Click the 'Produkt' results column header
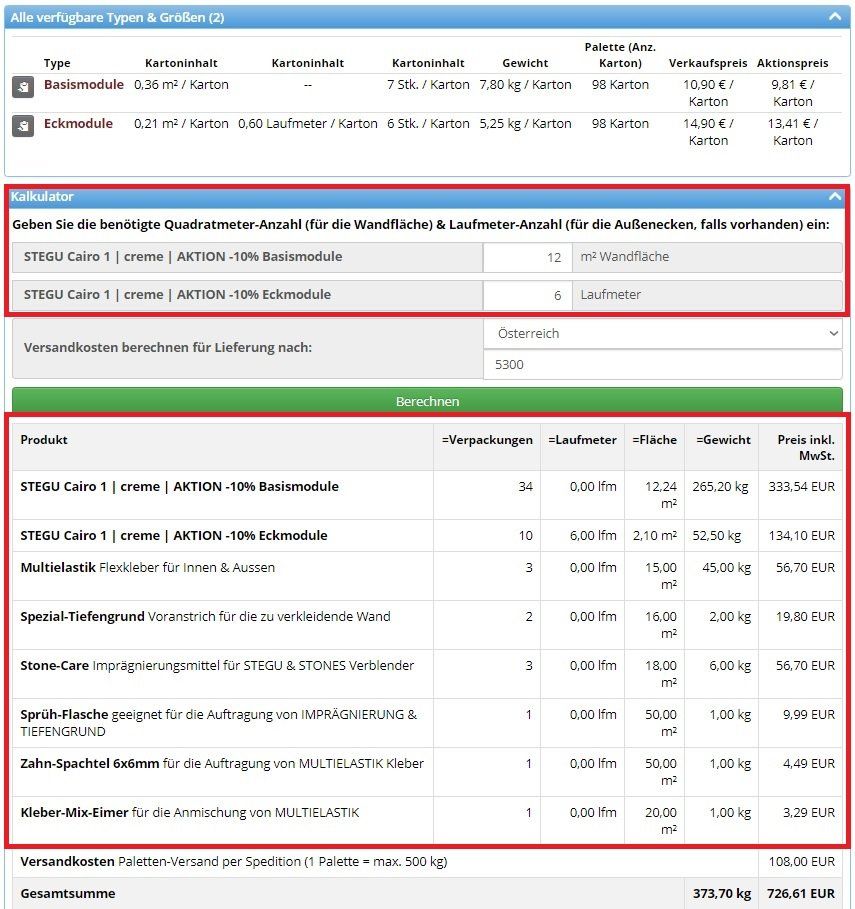 point(44,439)
